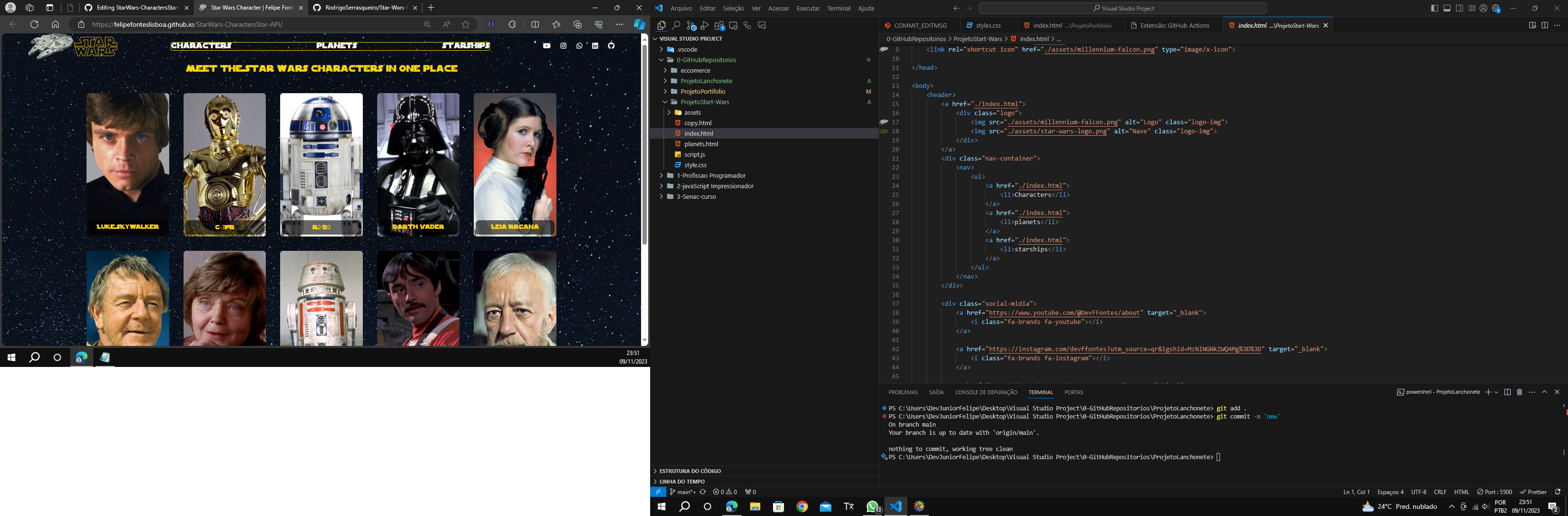
Task: Maximize the terminal panel with the up chevron
Action: [1544, 392]
